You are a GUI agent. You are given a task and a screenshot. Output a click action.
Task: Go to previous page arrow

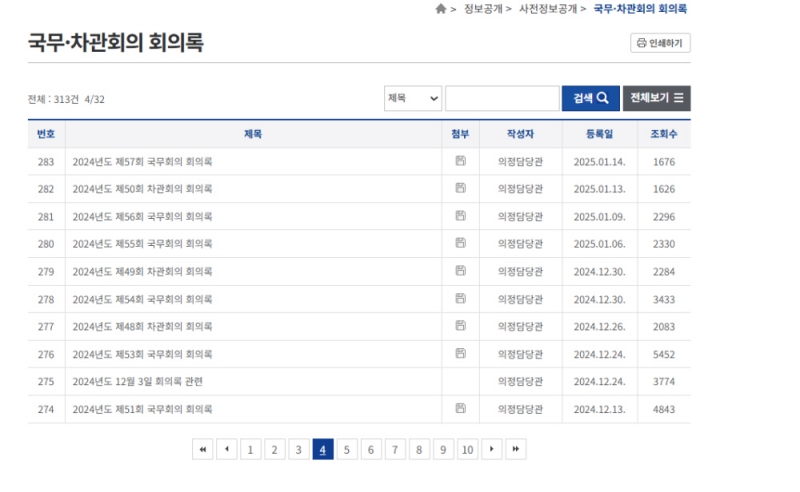click(227, 449)
